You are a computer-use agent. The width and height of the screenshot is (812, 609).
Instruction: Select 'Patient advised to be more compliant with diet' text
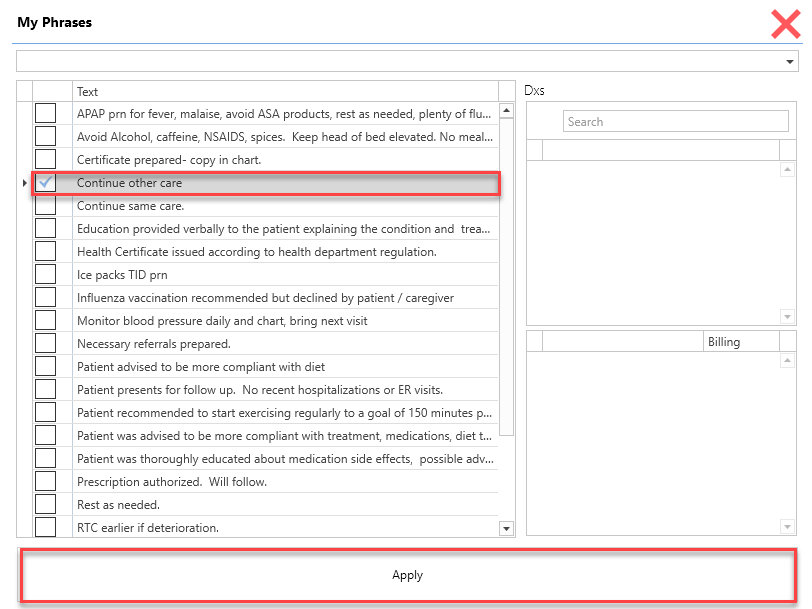point(201,367)
